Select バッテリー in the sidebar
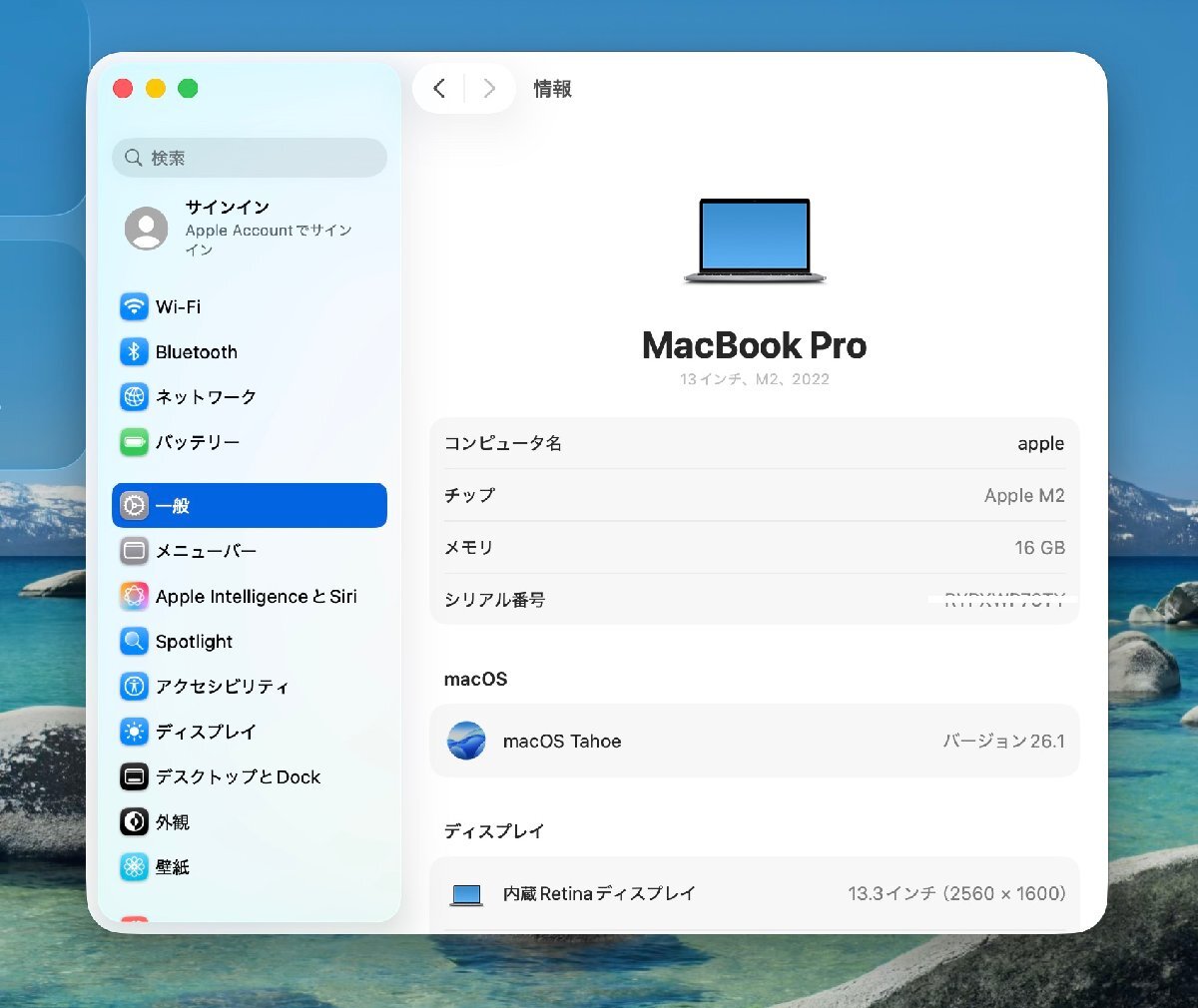 coord(250,441)
